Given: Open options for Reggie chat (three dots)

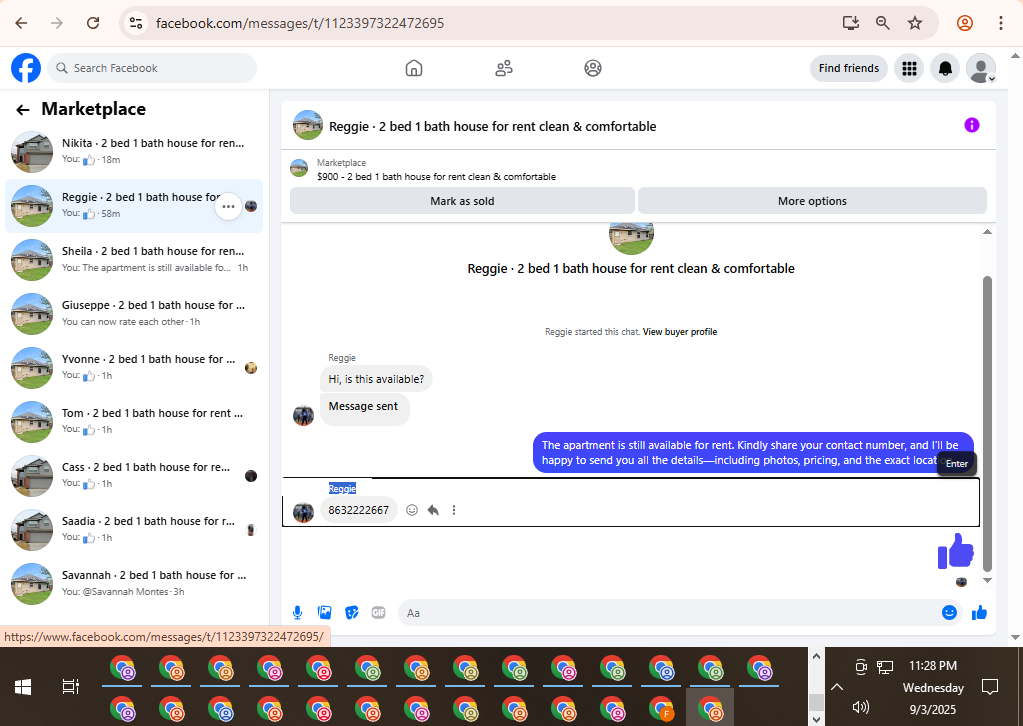Looking at the screenshot, I should pyautogui.click(x=228, y=207).
